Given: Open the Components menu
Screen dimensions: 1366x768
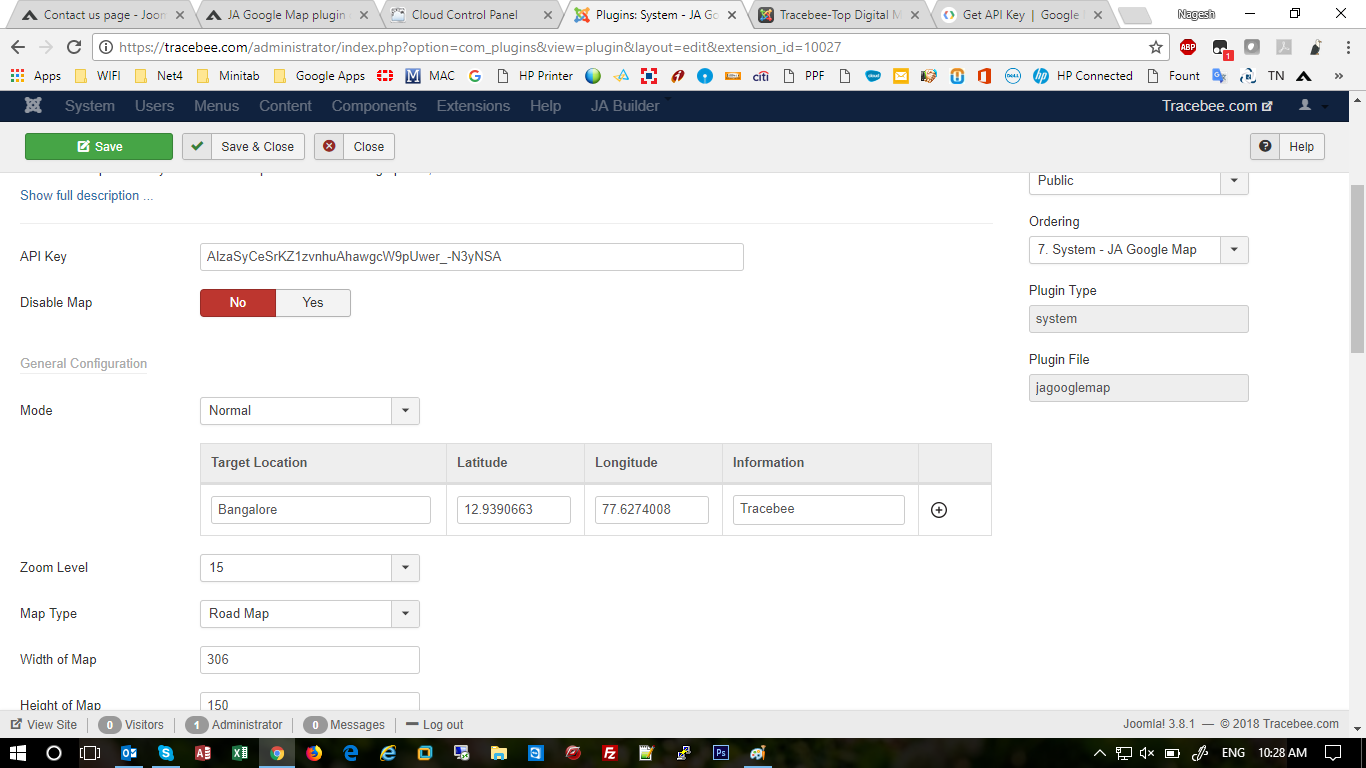Looking at the screenshot, I should [x=374, y=106].
